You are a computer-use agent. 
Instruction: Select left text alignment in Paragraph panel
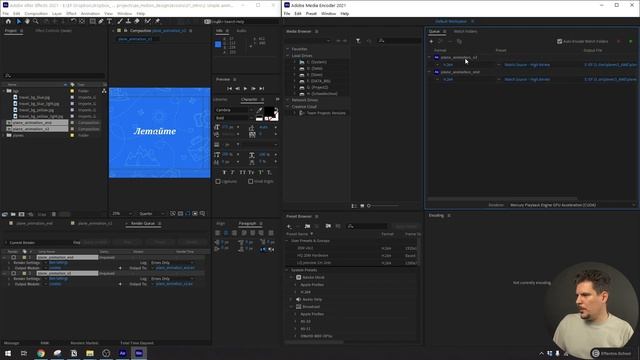click(x=218, y=233)
